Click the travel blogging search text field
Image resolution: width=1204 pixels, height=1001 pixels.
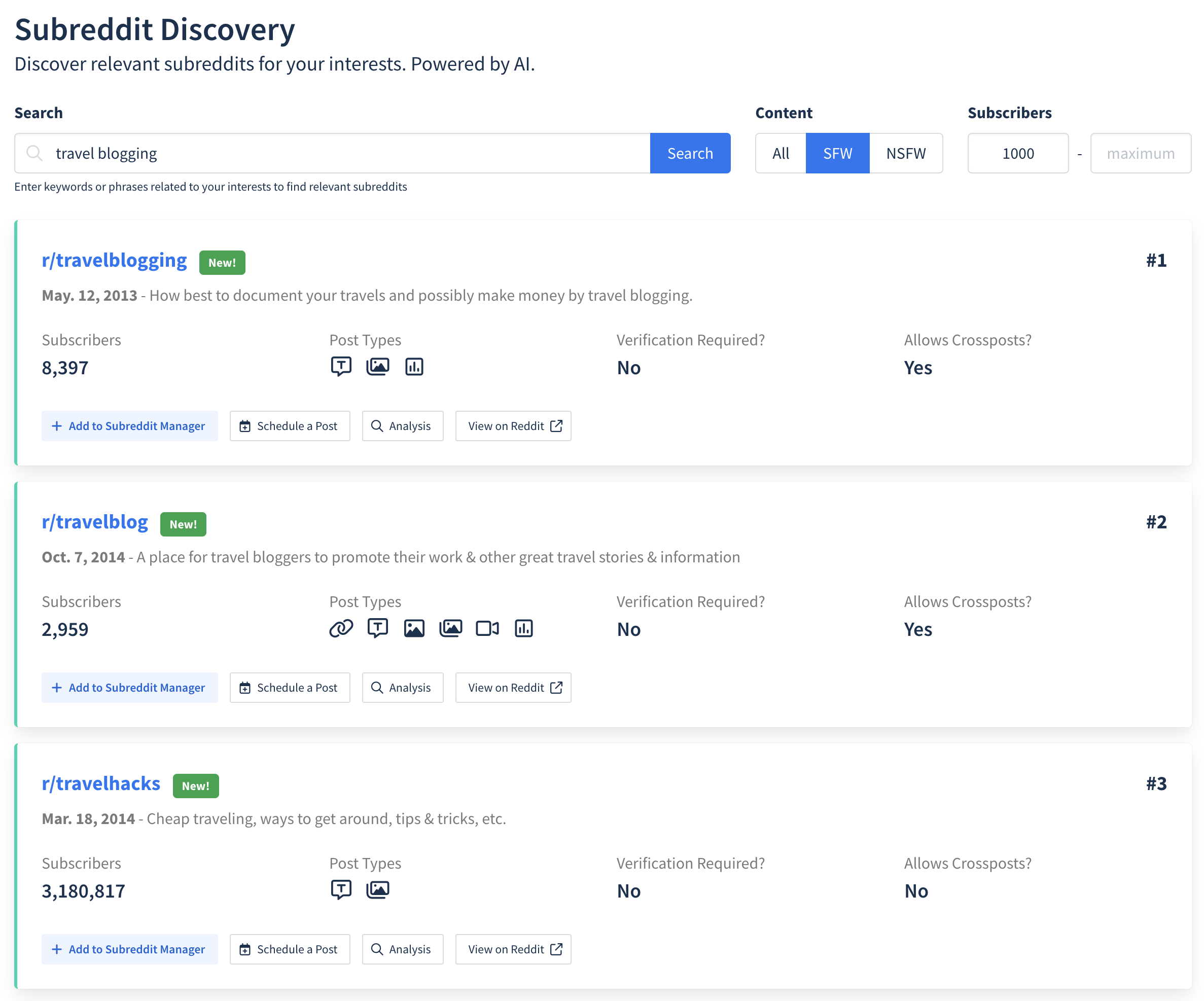click(x=344, y=153)
